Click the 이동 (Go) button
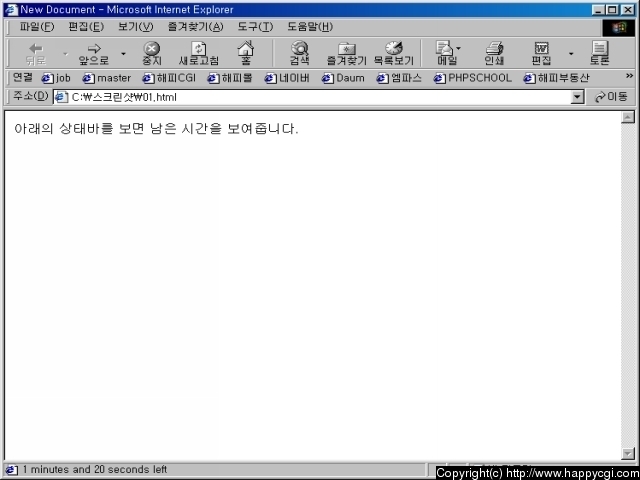The height and width of the screenshot is (480, 640). [x=611, y=97]
